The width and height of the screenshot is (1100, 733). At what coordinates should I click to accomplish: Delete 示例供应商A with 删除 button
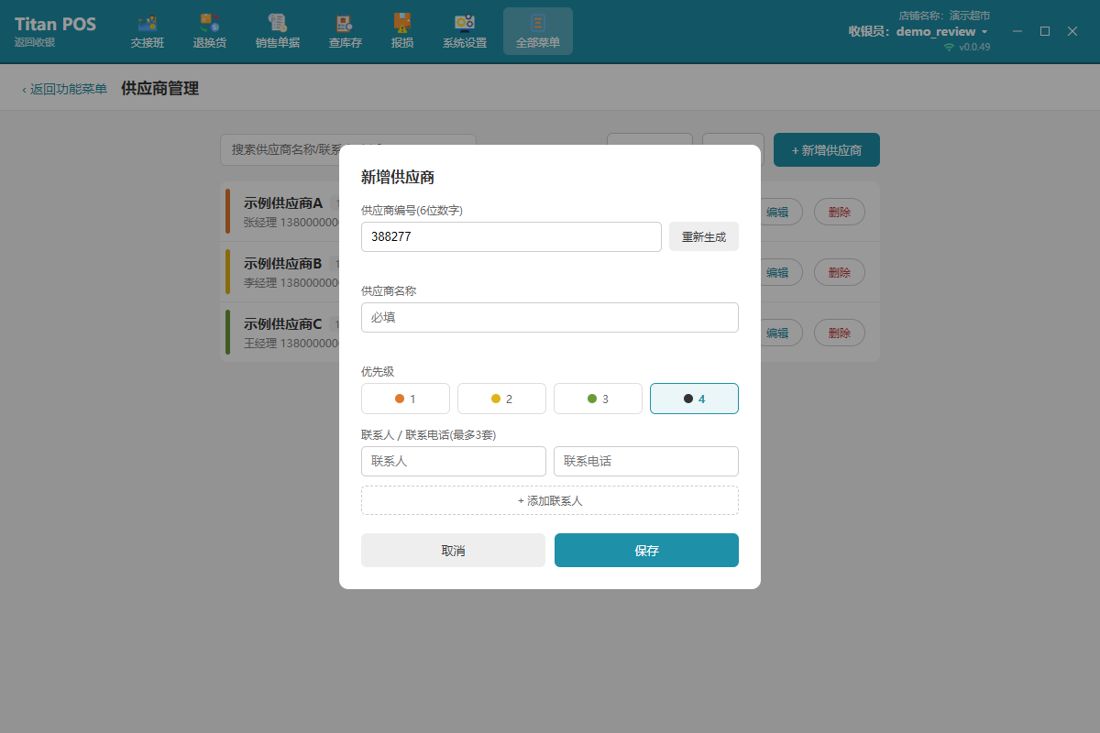[x=839, y=212]
